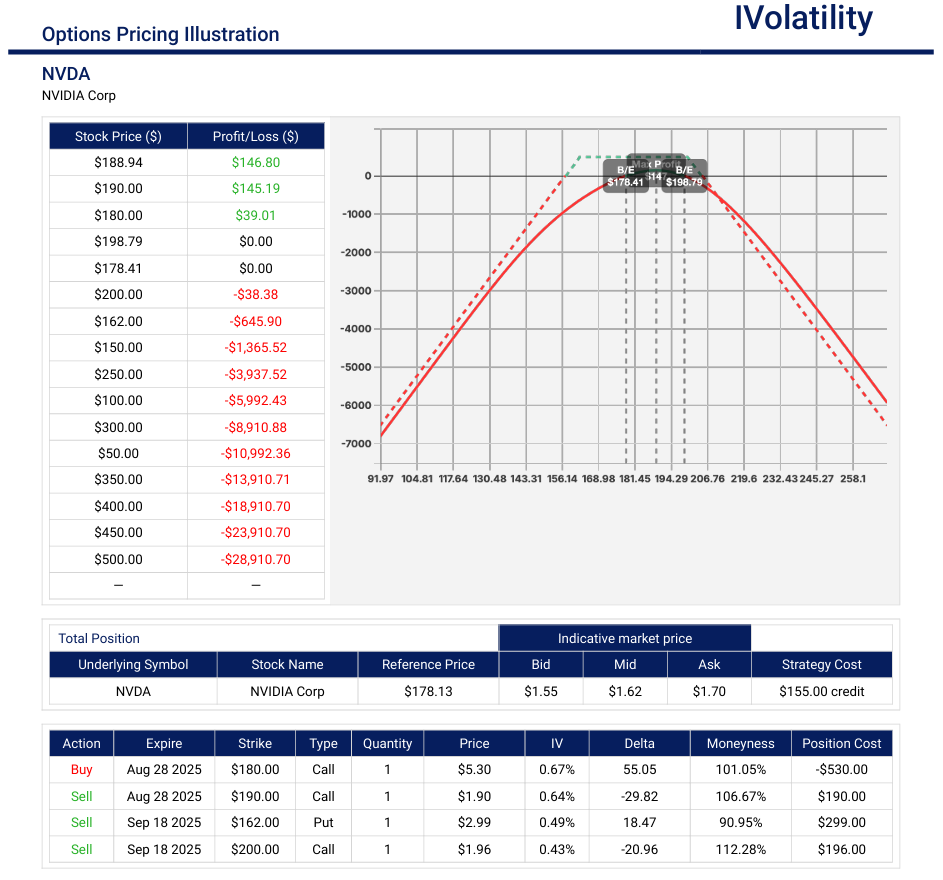Select the $188.94 stock price cell
Image resolution: width=943 pixels, height=880 pixels.
[x=118, y=162]
